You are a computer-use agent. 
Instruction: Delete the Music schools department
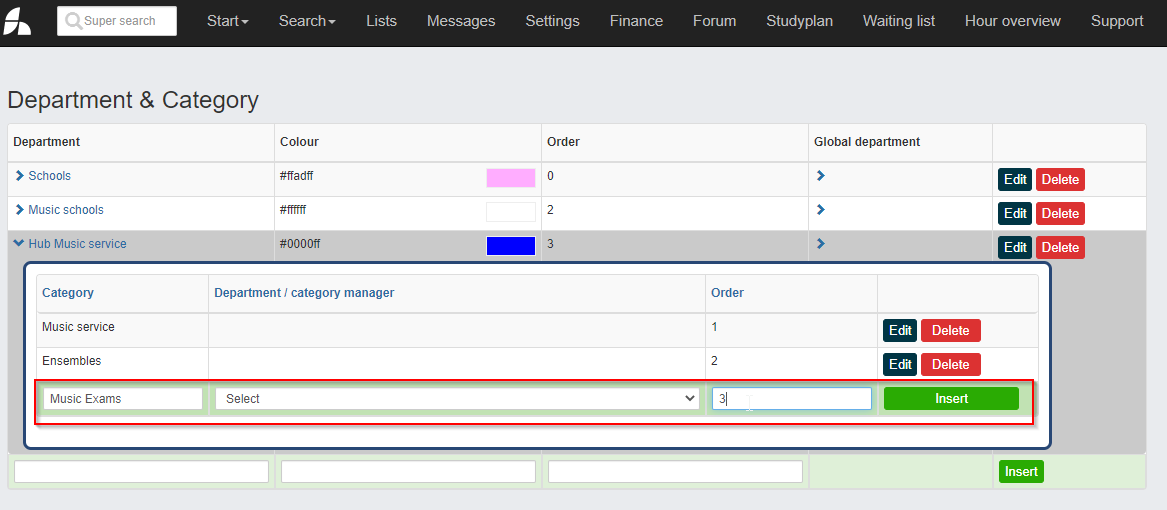pyautogui.click(x=1060, y=214)
